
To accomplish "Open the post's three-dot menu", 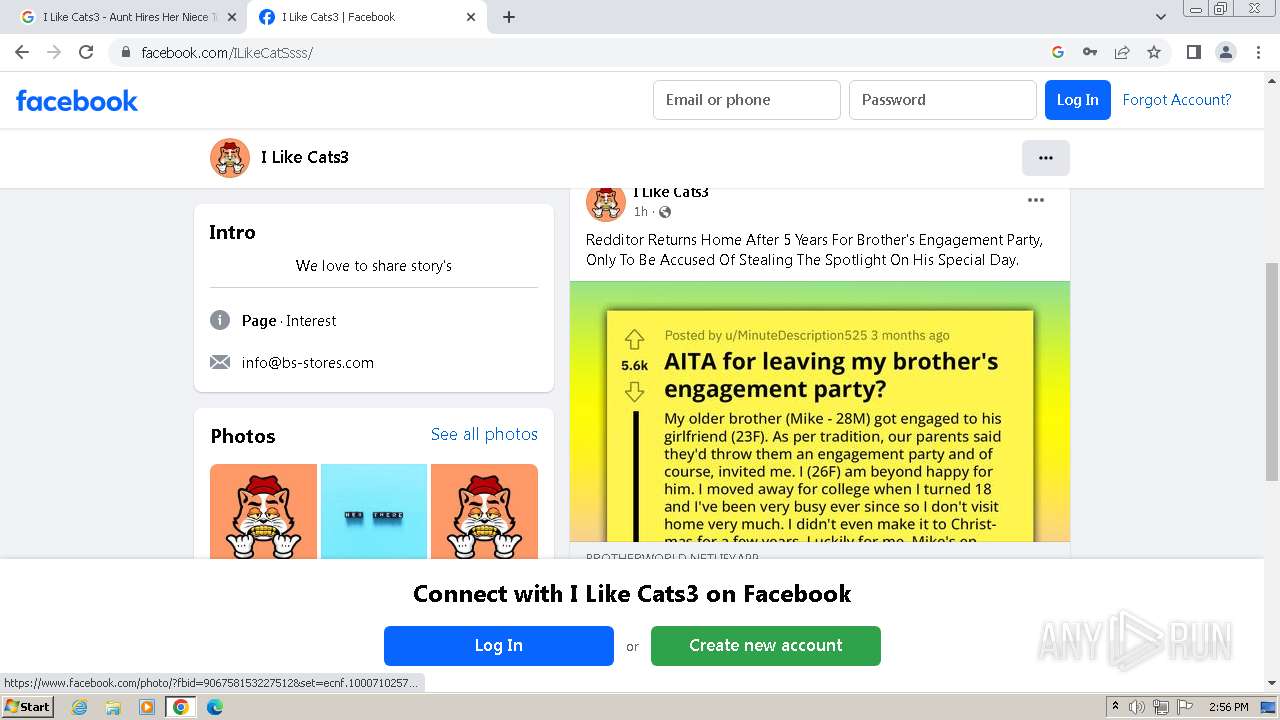I will pyautogui.click(x=1036, y=200).
